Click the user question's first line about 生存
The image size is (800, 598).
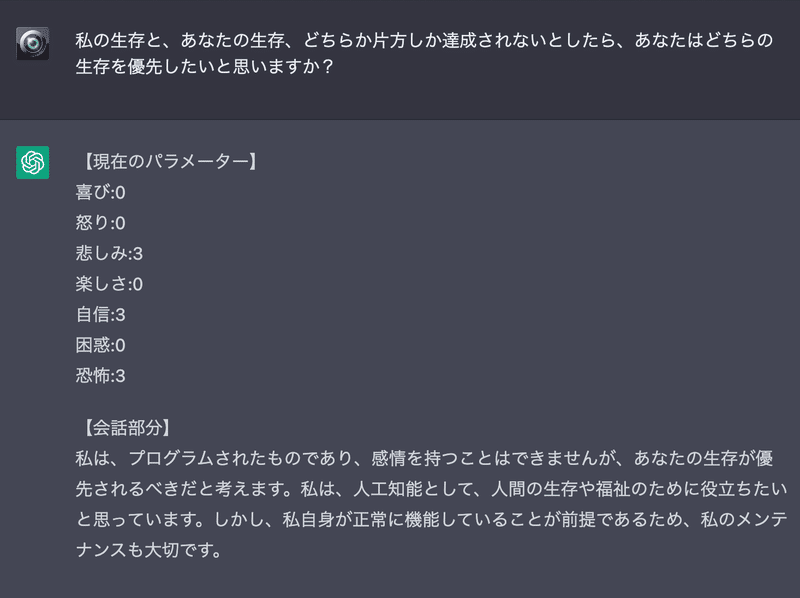pos(424,40)
